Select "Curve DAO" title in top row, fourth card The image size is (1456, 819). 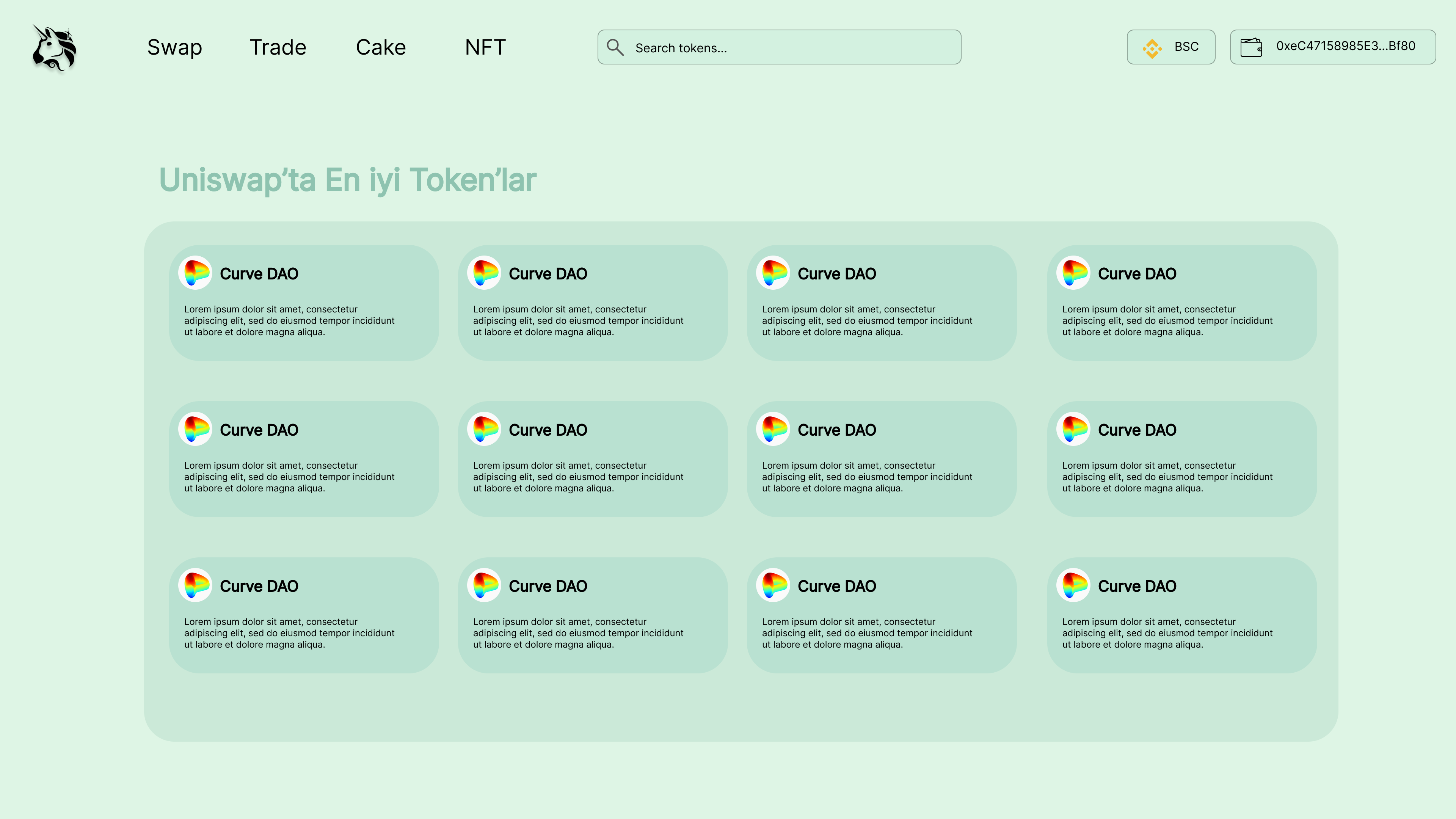(x=1137, y=274)
